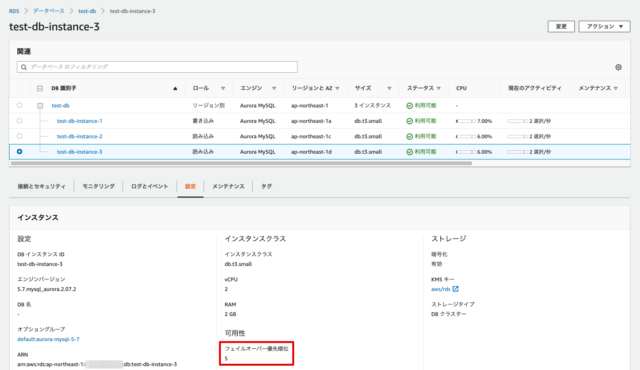Click the 変更 button
This screenshot has height=370, width=640.
pyautogui.click(x=561, y=27)
